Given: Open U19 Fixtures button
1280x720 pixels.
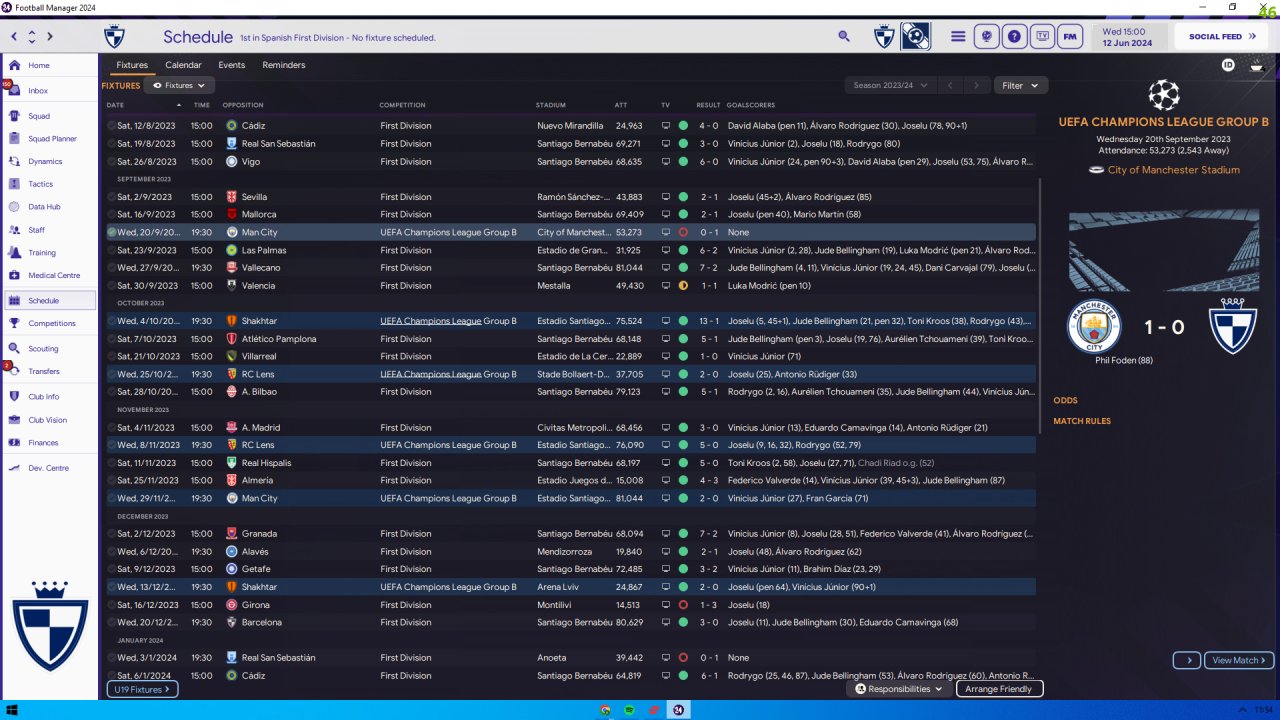Looking at the screenshot, I should click(142, 689).
